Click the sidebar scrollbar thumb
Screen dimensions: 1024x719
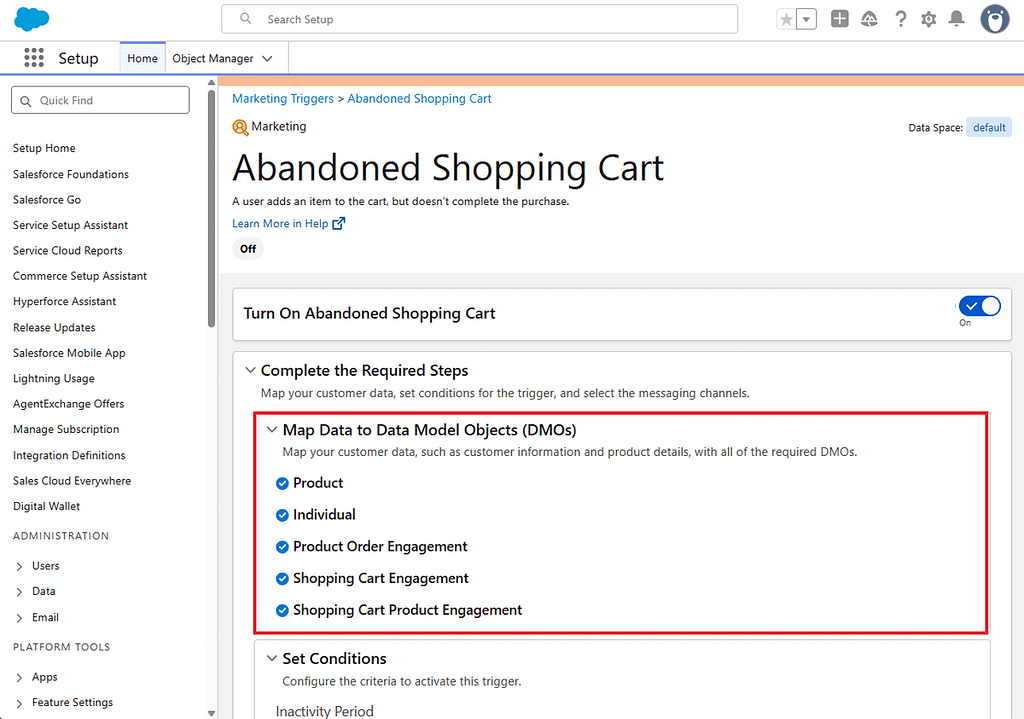click(x=211, y=208)
